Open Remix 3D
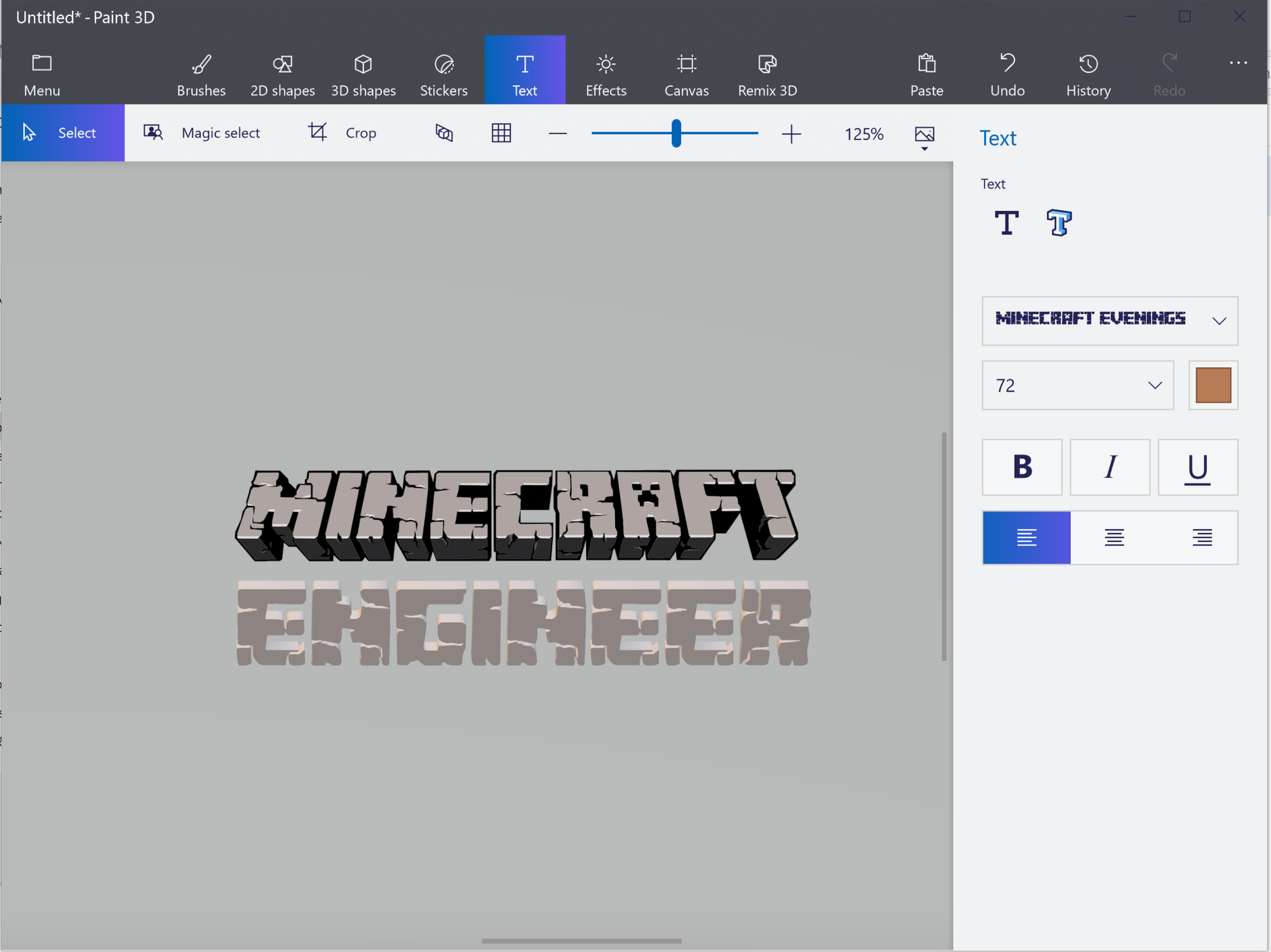The image size is (1271, 952). click(x=767, y=75)
